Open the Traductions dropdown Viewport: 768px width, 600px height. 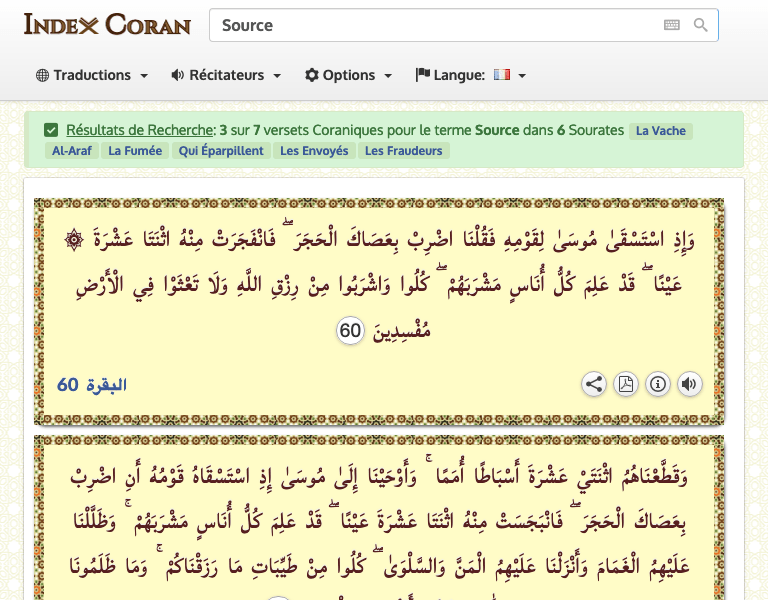92,75
